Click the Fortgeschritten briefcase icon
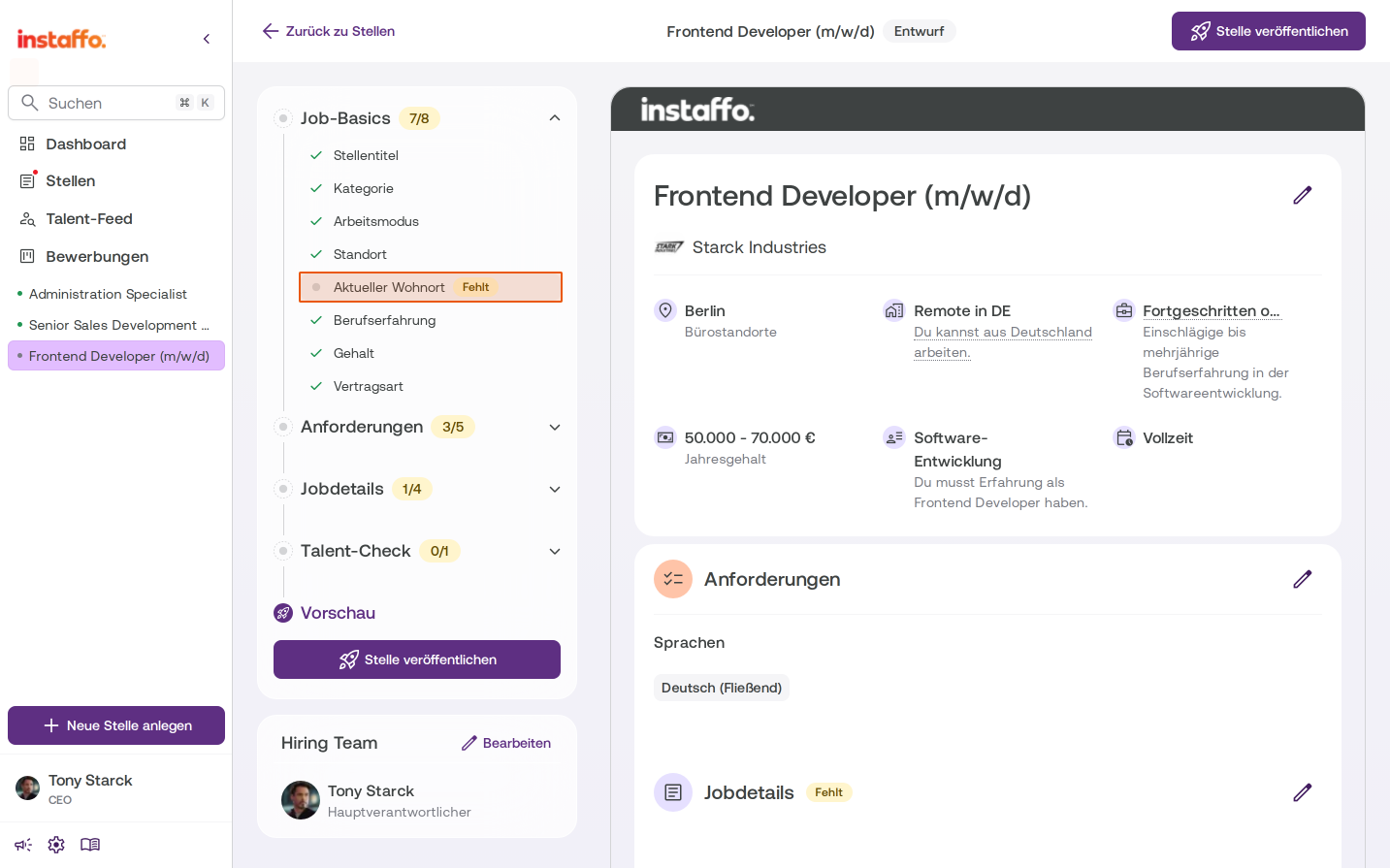This screenshot has width=1390, height=868. coord(1123,310)
